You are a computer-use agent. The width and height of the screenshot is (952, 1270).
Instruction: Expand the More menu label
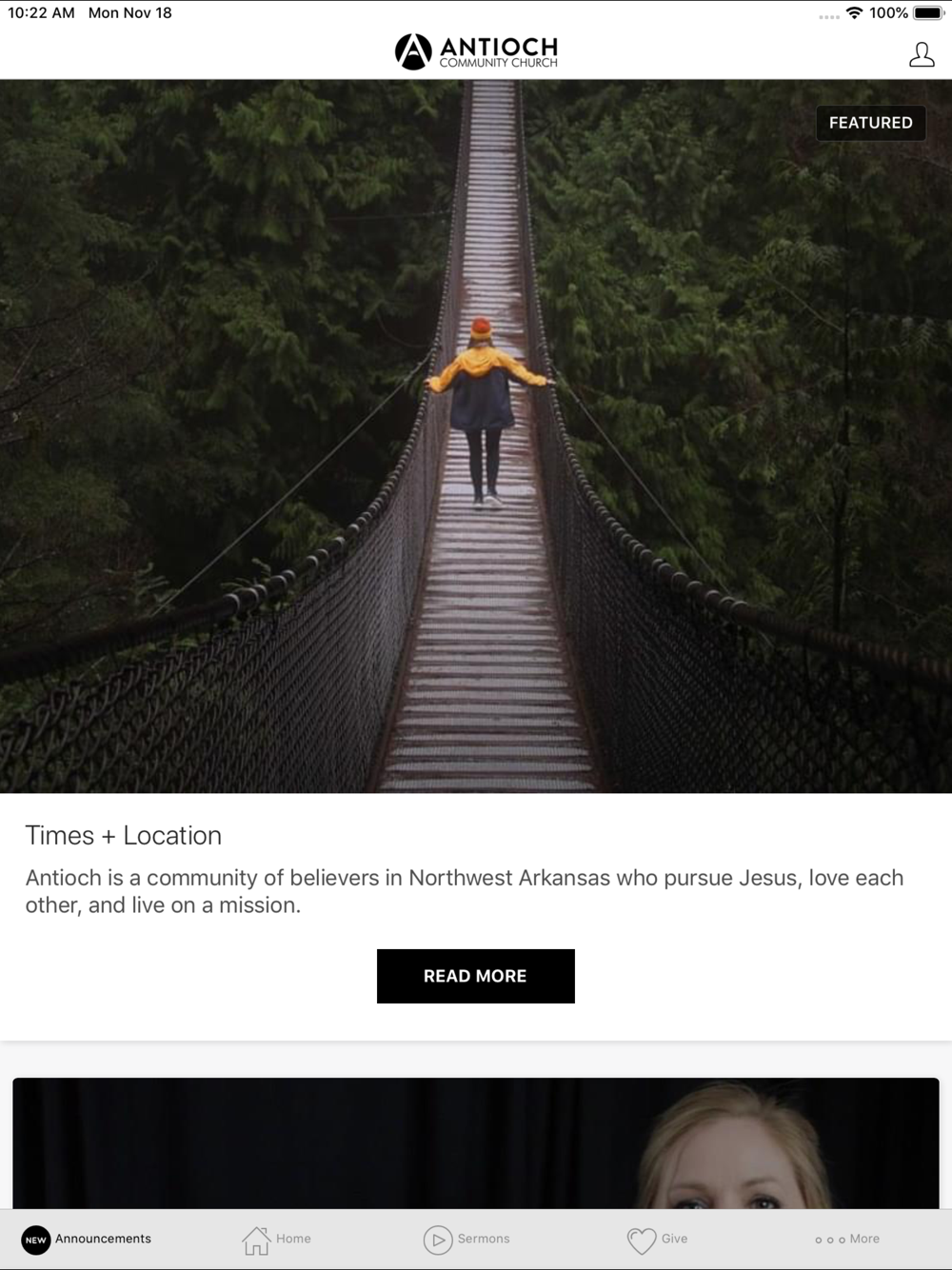(x=864, y=1239)
